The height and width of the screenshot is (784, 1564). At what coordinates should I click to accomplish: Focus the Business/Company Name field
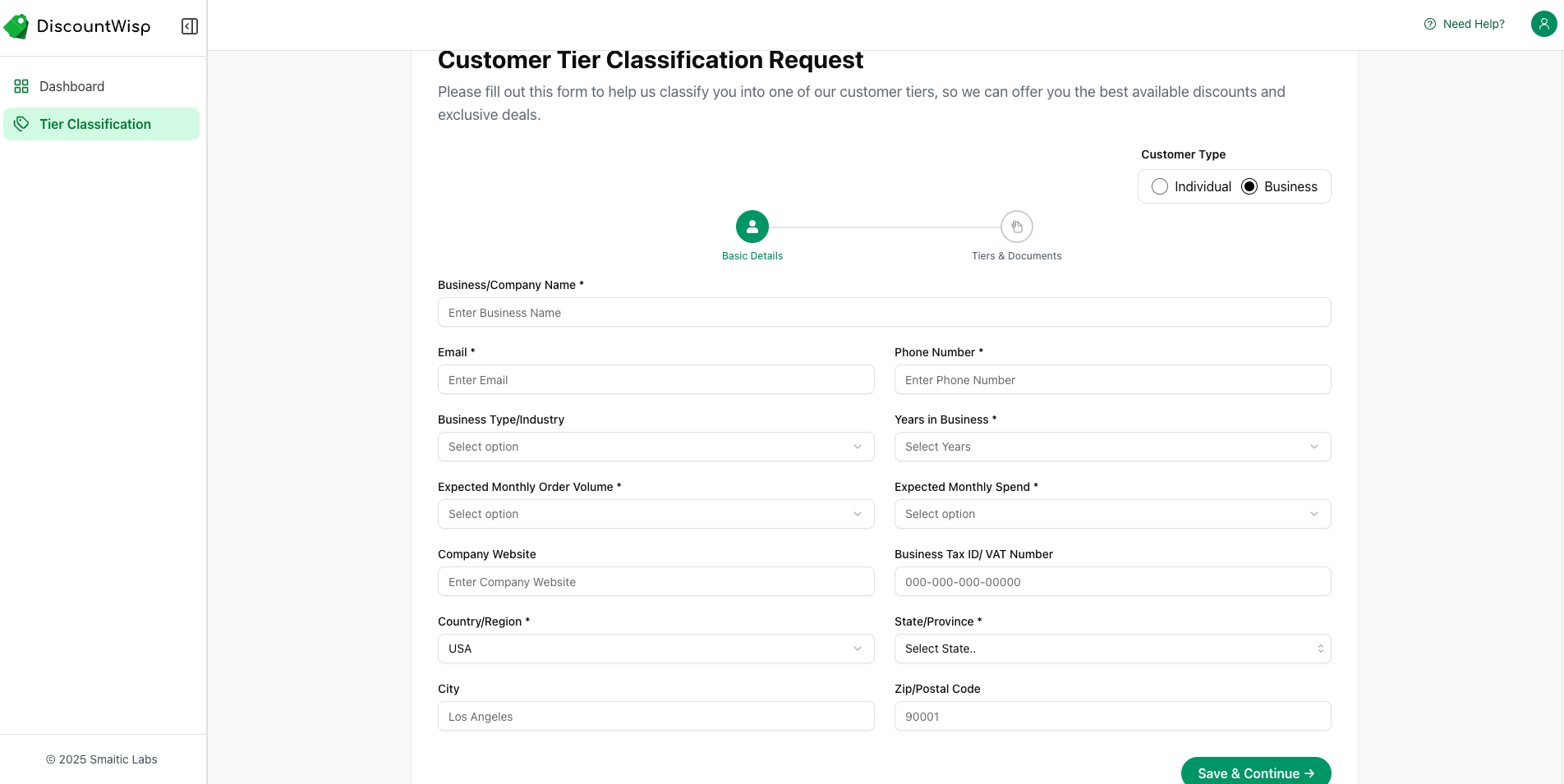tap(884, 312)
